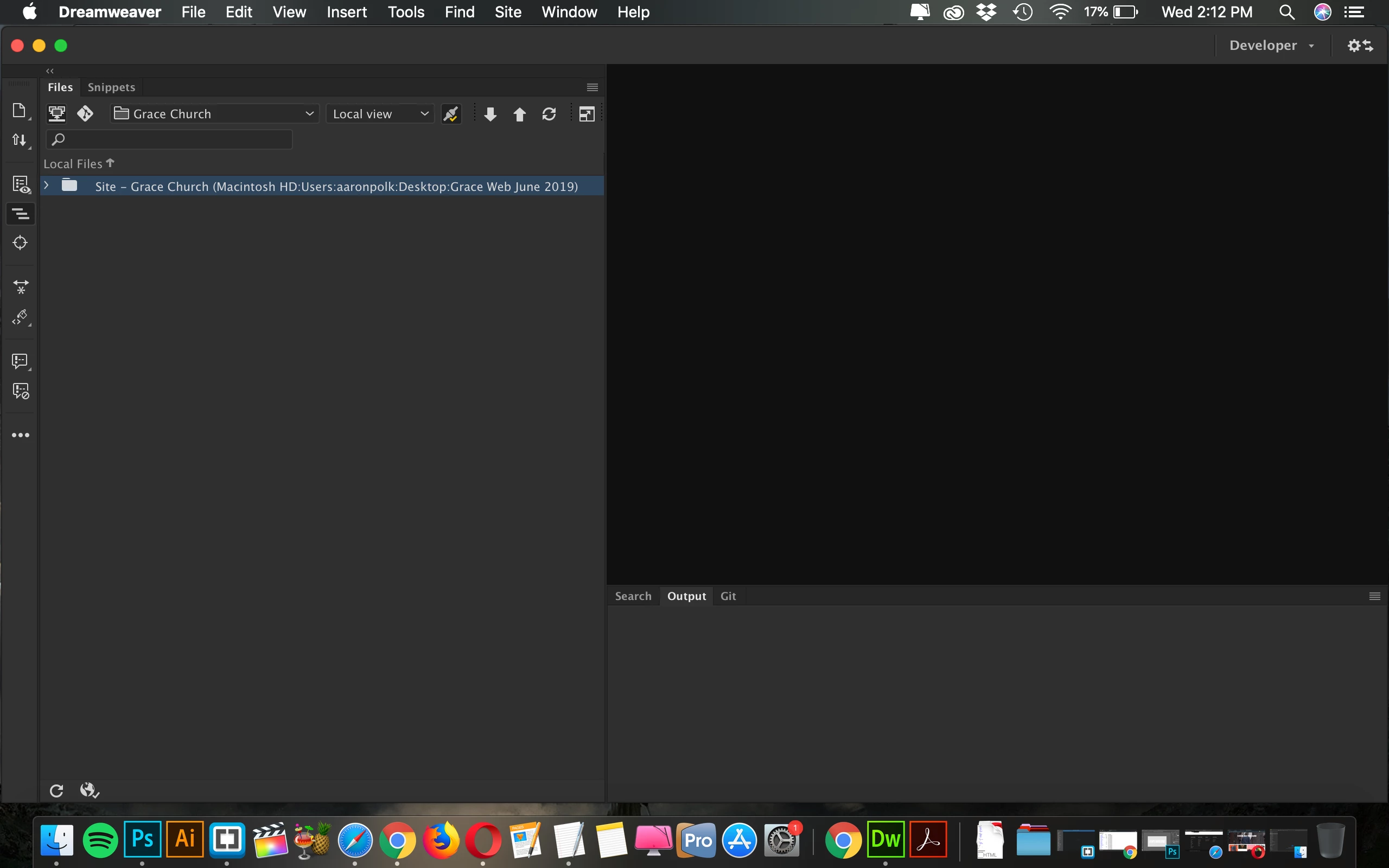Click the Files panel search field
This screenshot has width=1389, height=868.
point(170,139)
